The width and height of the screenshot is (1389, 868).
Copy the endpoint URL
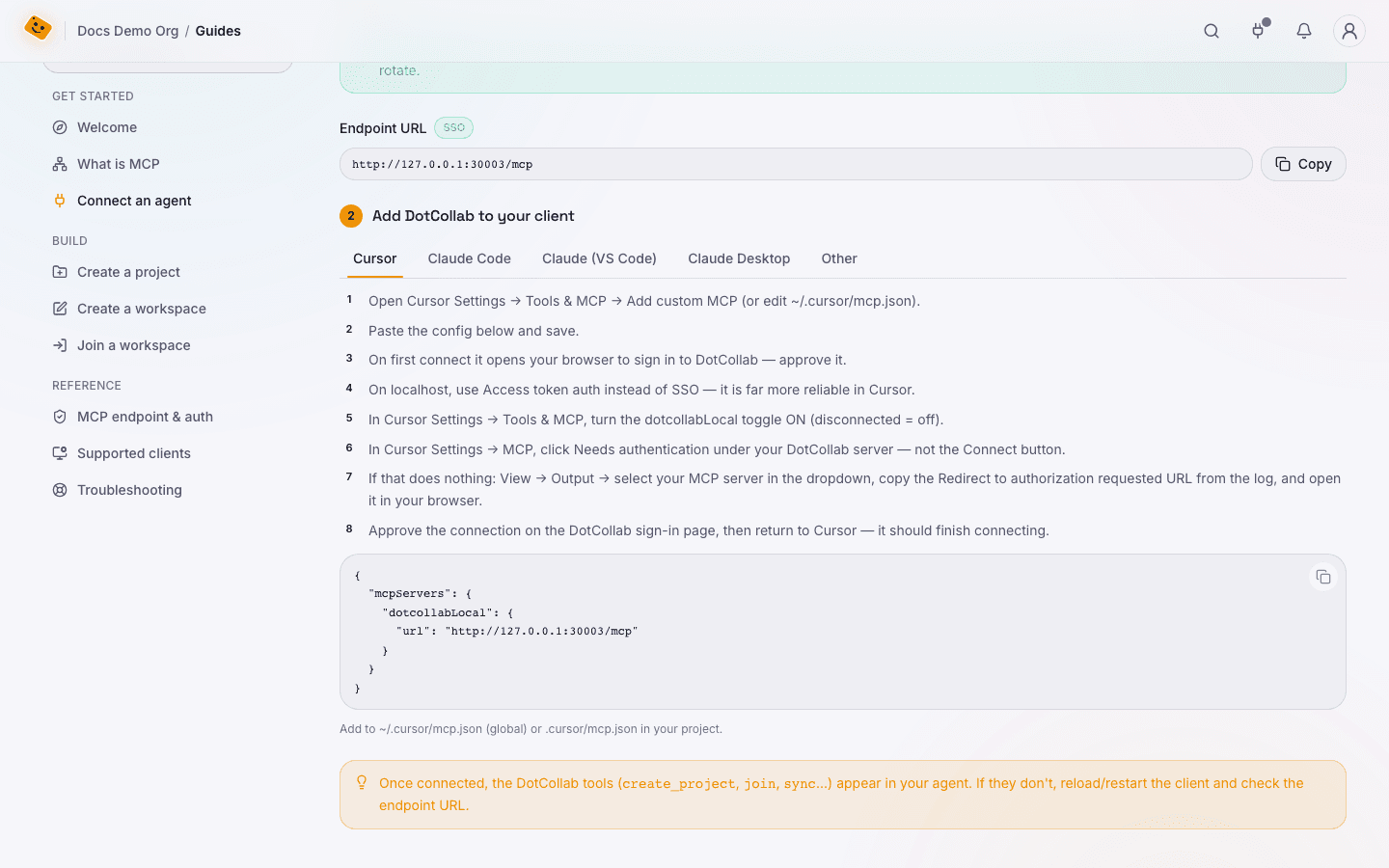[1303, 164]
